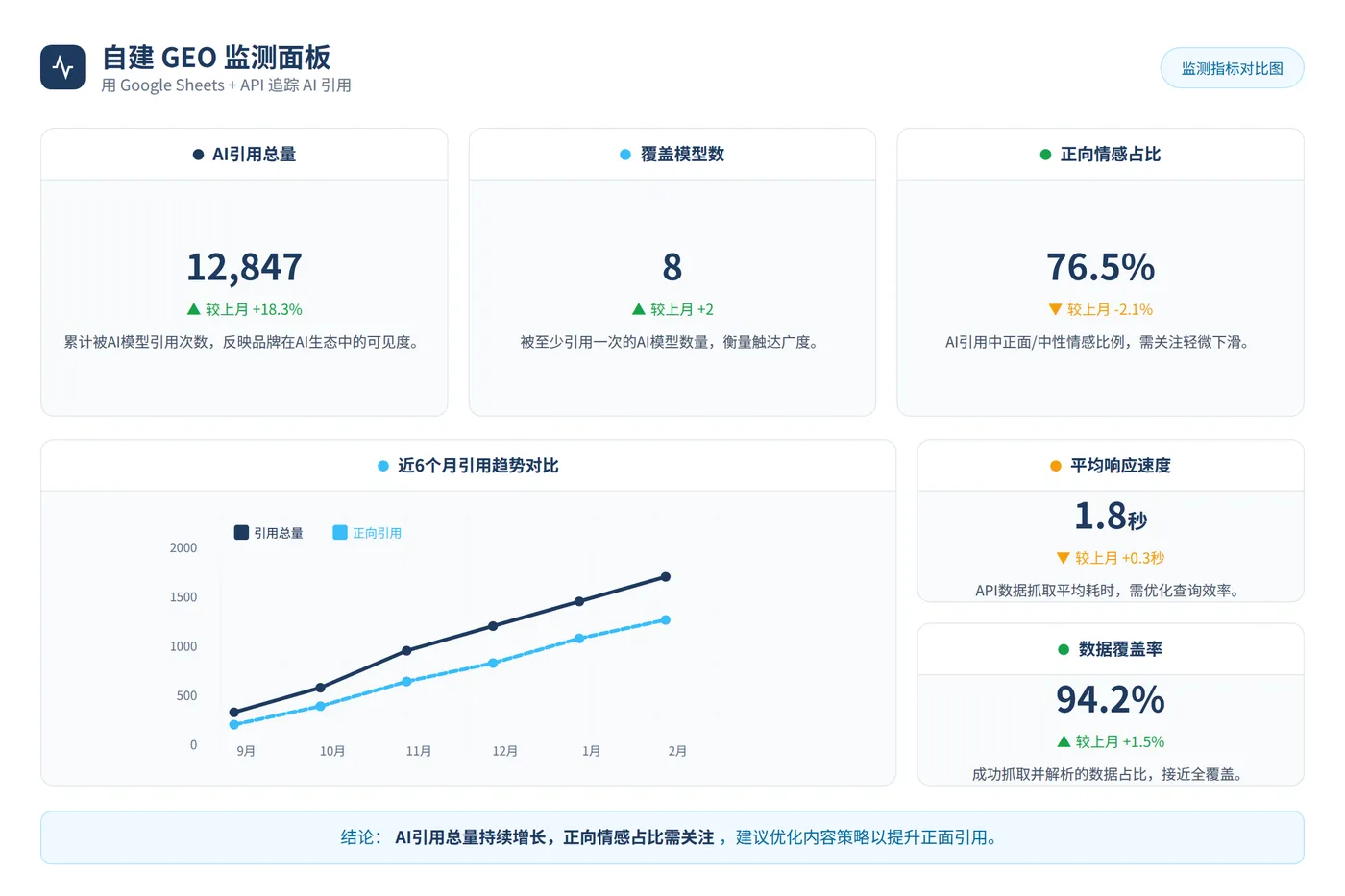Image resolution: width=1345 pixels, height=896 pixels.
Task: Click the 94.2% data coverage value
Action: (1111, 699)
